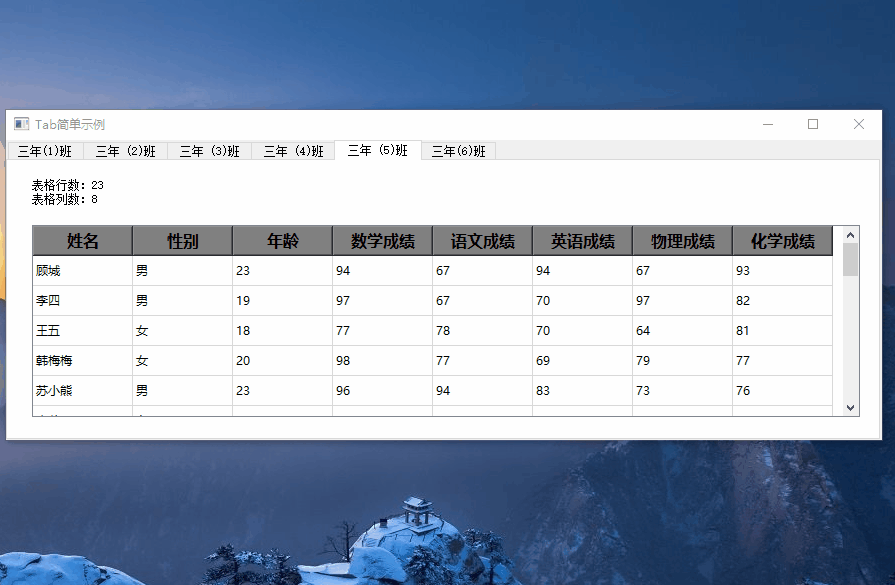Click the 性别 column header
The height and width of the screenshot is (585, 895).
pyautogui.click(x=183, y=241)
